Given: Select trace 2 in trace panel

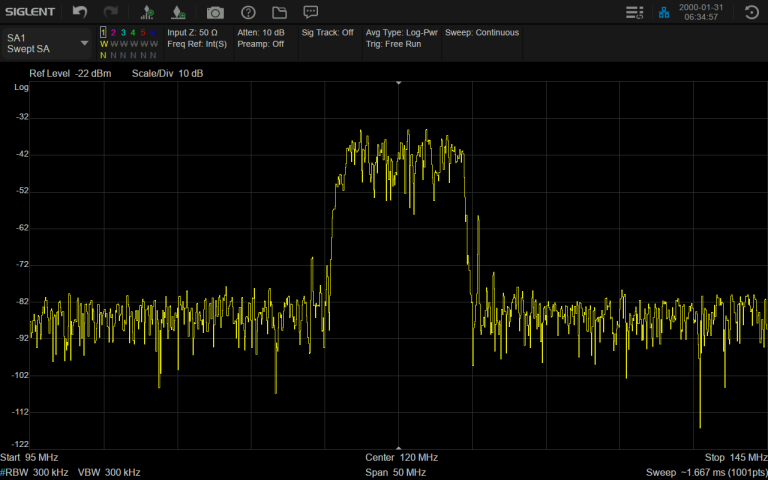Looking at the screenshot, I should click(113, 32).
